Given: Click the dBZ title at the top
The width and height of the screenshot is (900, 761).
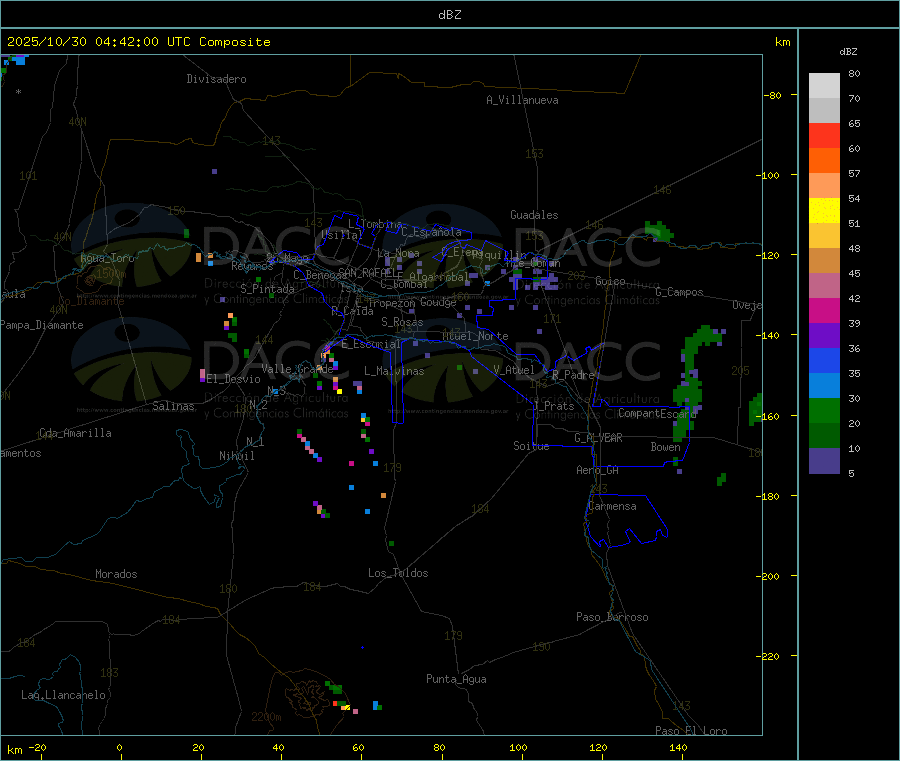Looking at the screenshot, I should click(x=449, y=15).
